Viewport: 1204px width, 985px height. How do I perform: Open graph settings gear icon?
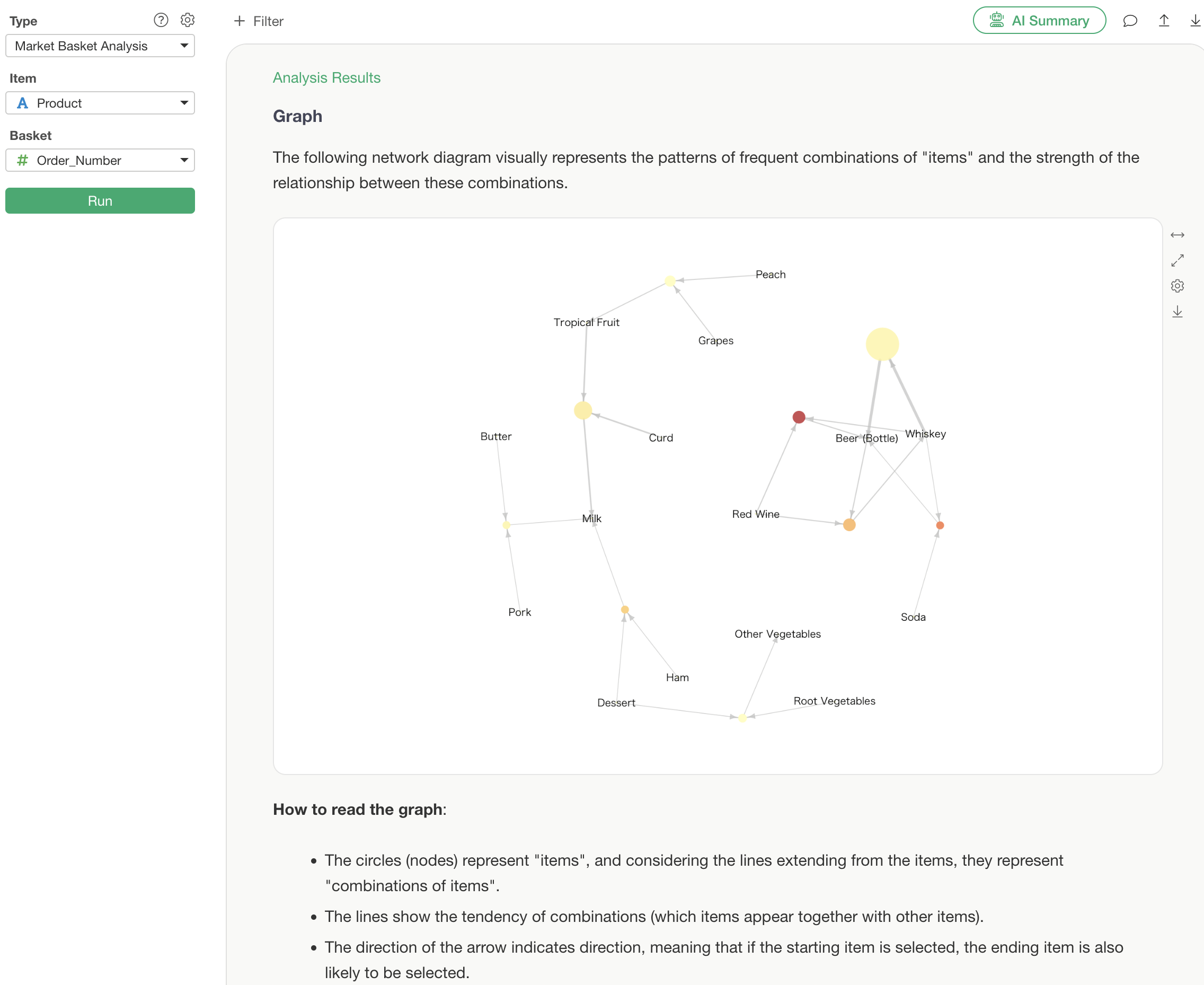click(1178, 286)
